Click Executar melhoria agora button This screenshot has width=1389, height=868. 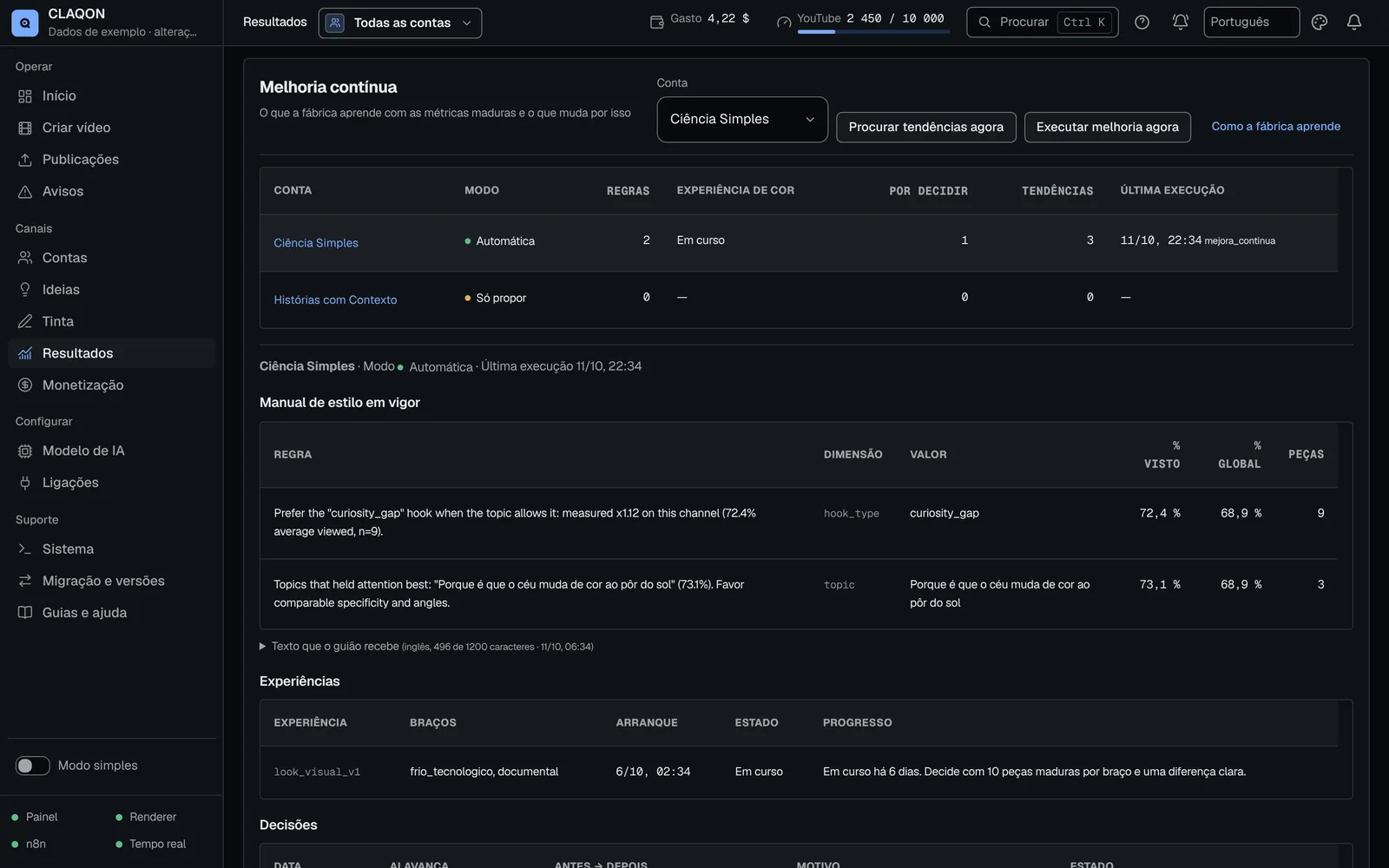1108,128
